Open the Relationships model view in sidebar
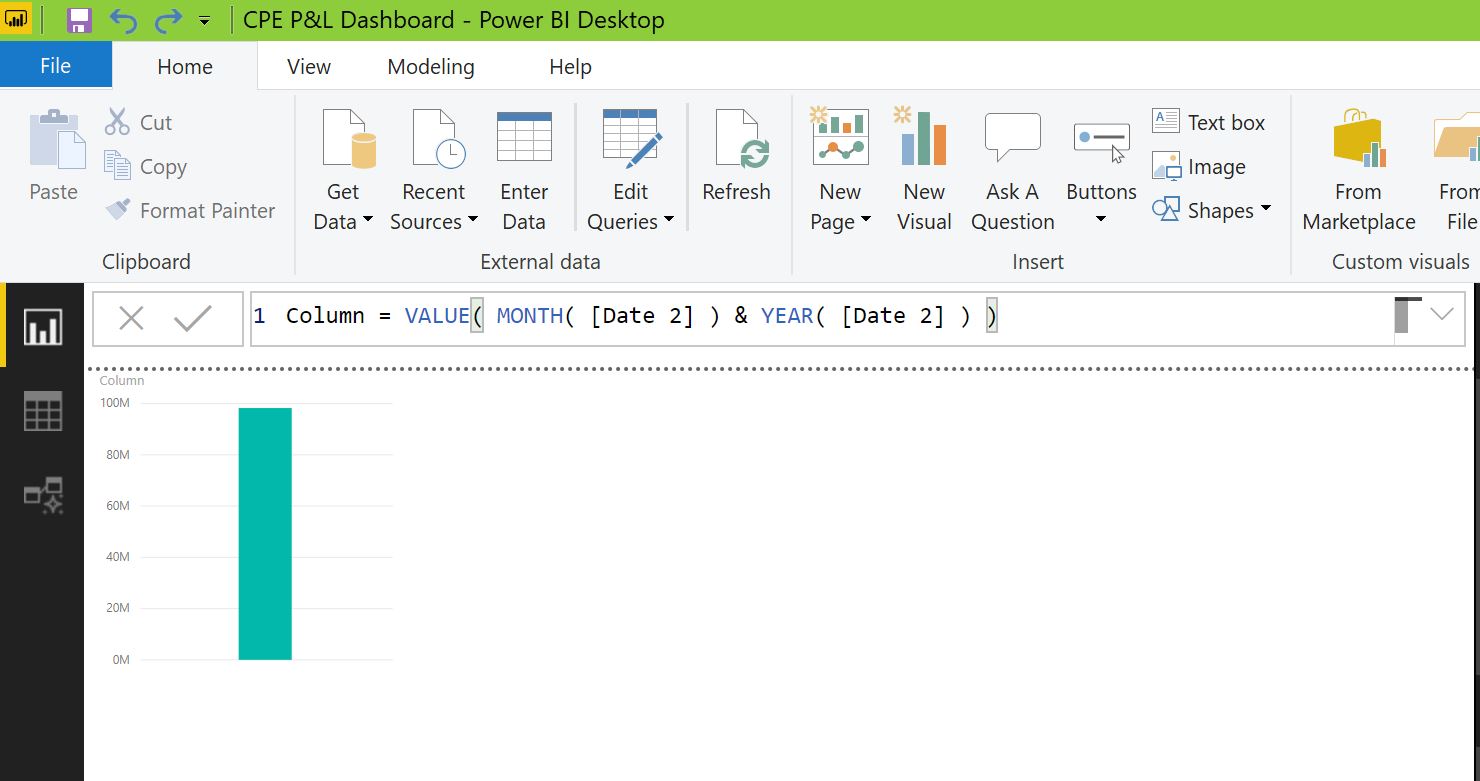 coord(43,495)
